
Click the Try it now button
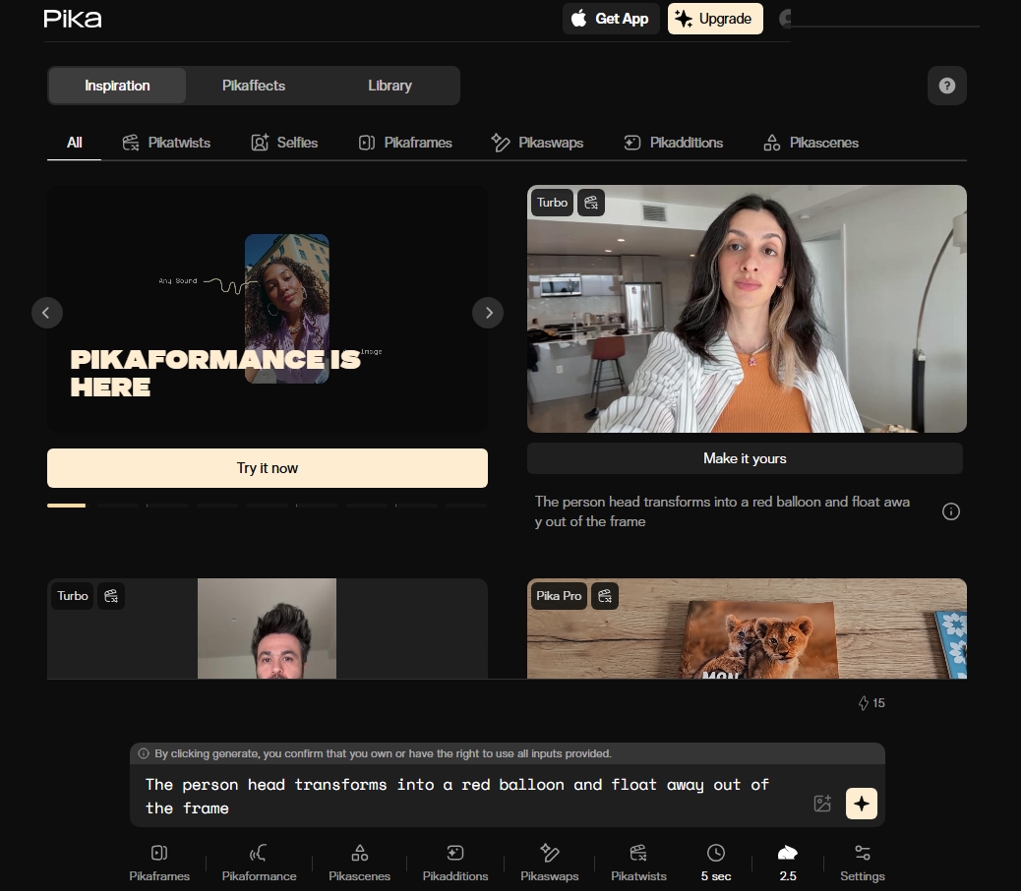click(x=267, y=468)
